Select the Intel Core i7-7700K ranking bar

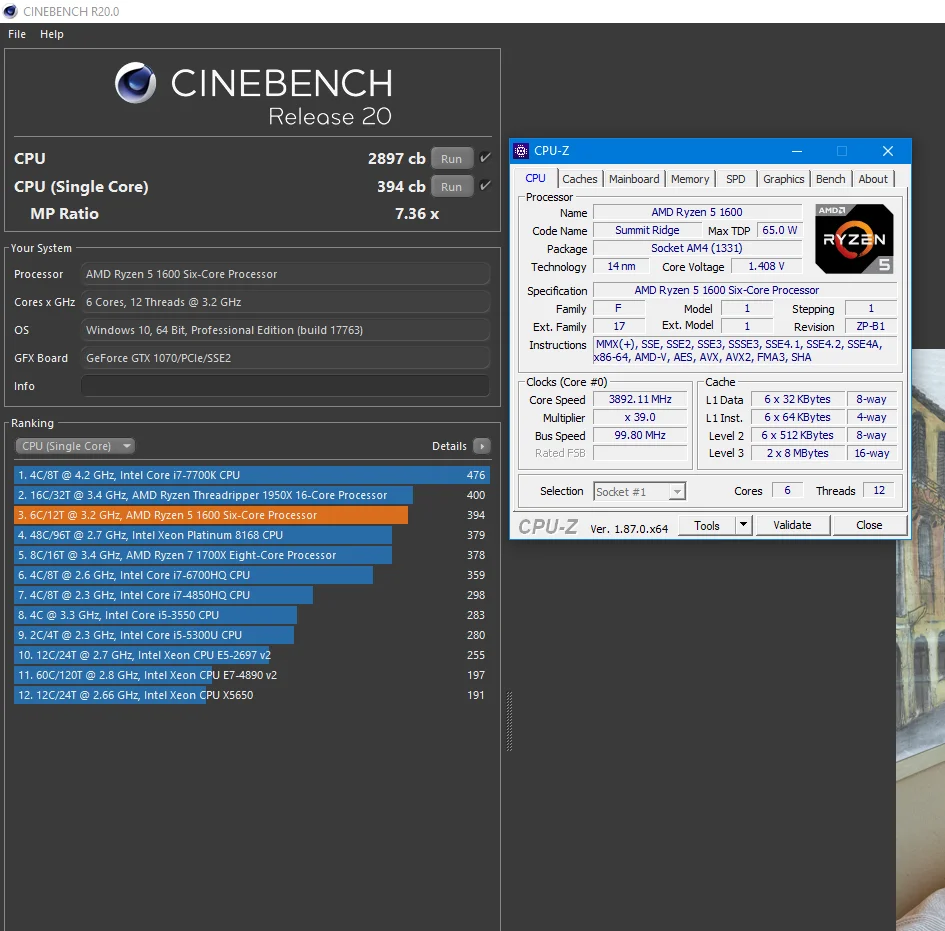(x=252, y=475)
